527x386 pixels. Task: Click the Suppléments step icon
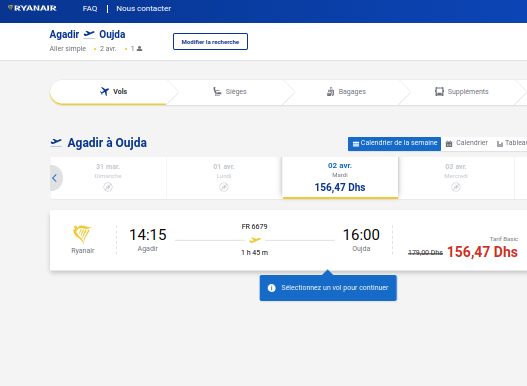coord(439,91)
